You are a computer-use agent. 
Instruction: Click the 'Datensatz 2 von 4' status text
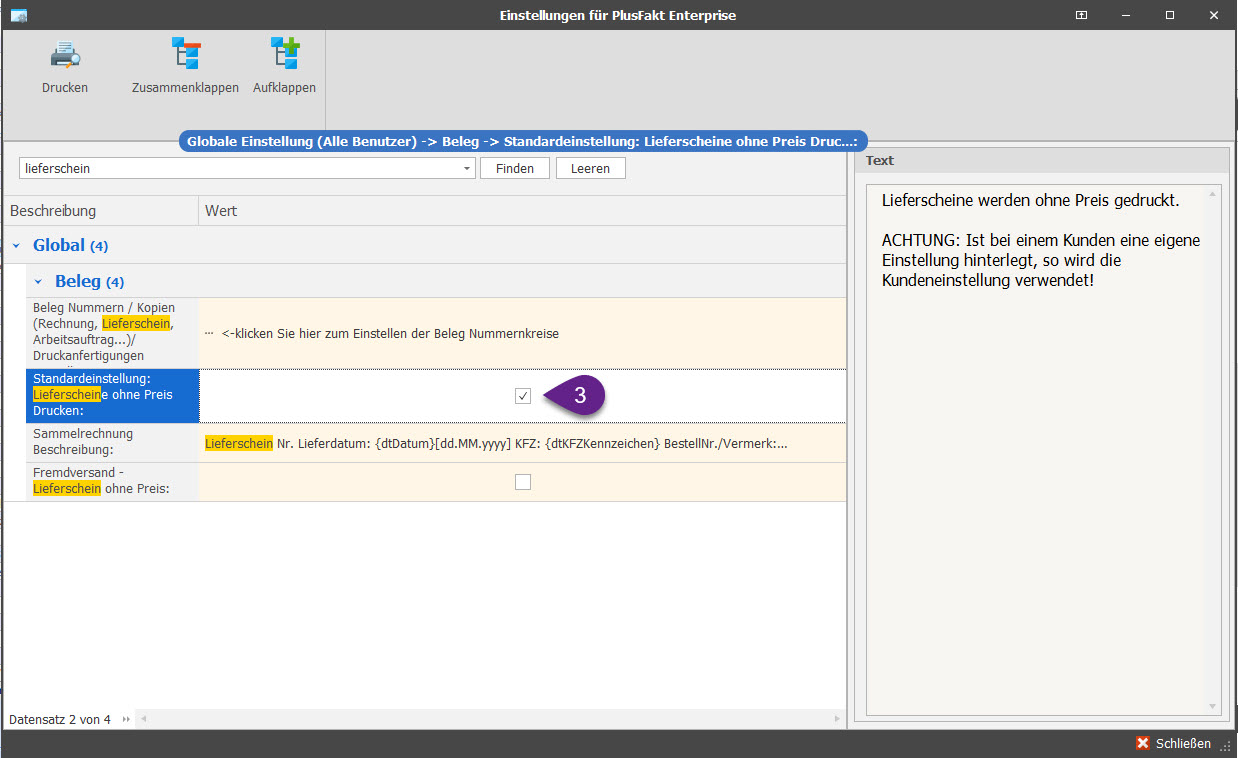click(60, 719)
